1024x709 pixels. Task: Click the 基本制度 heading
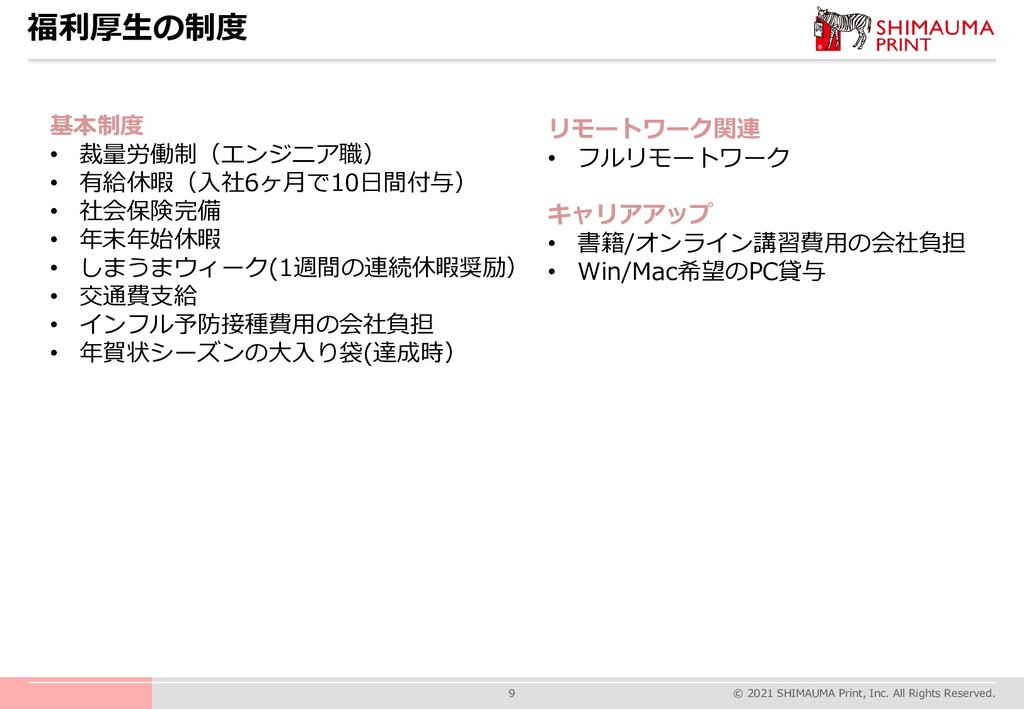[x=97, y=125]
